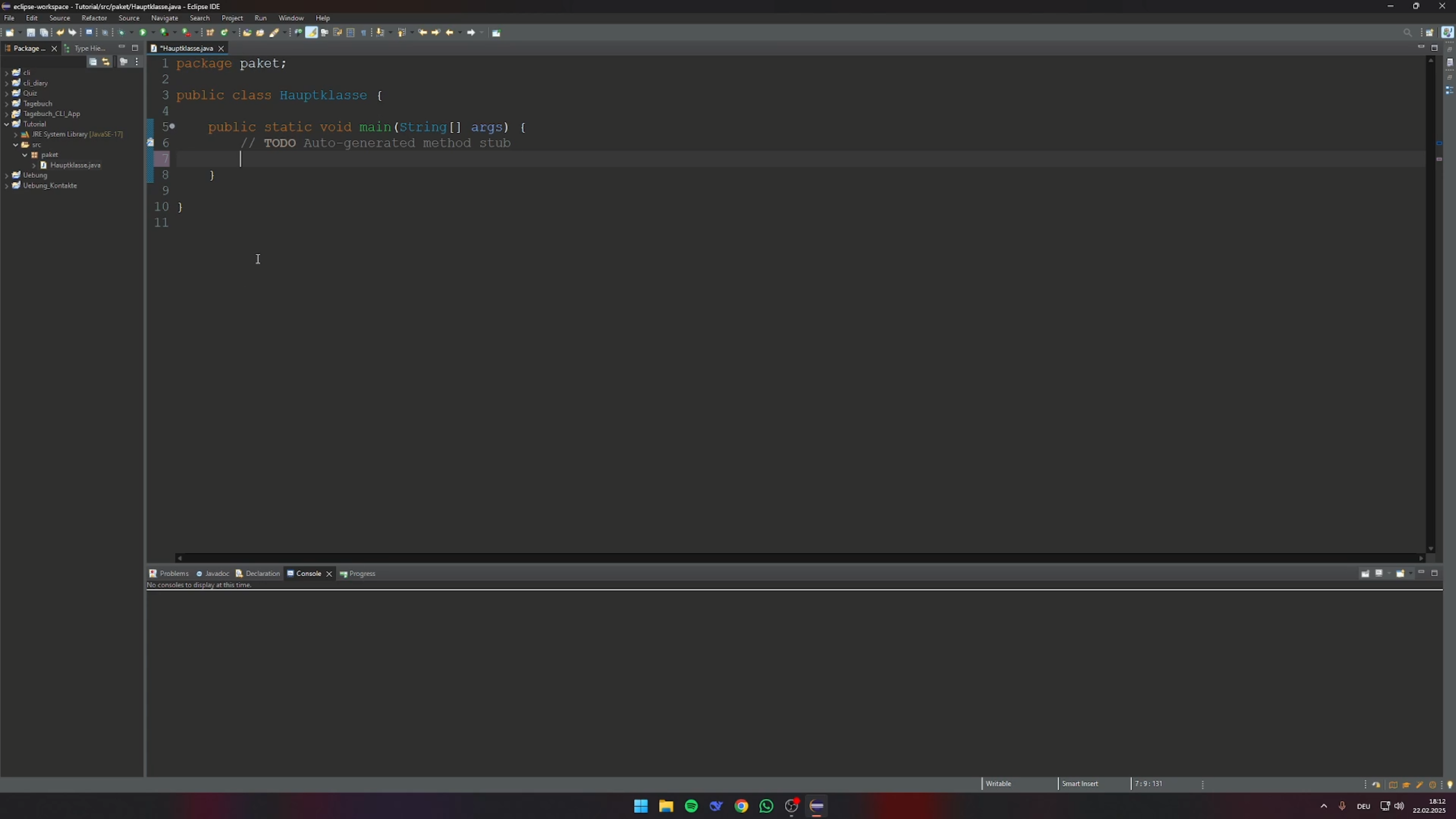Toggle Mark Occurrences highlighter button
1456x819 pixels.
(311, 32)
